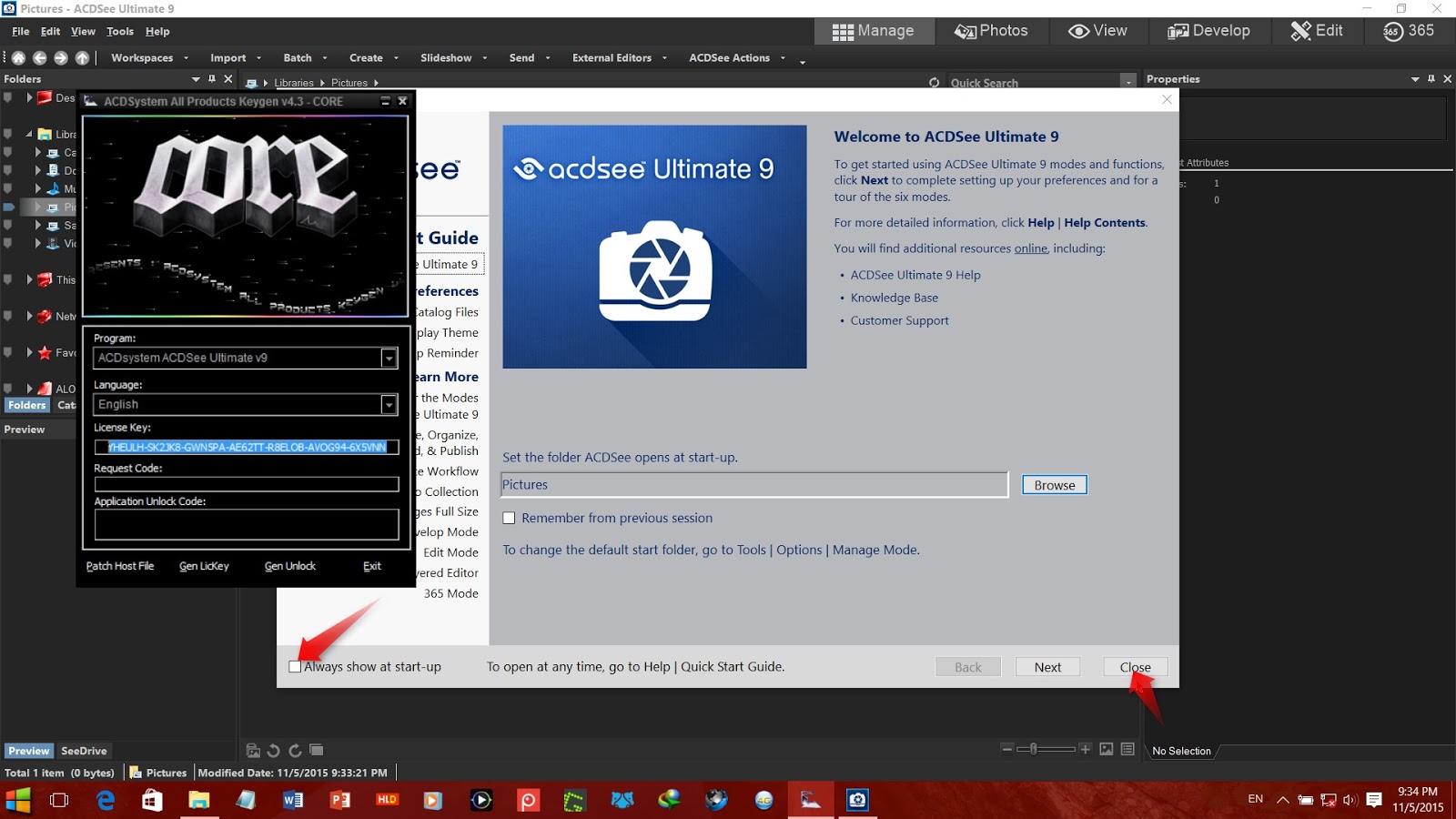The image size is (1456, 819).
Task: Go back using the left arrow toolbar icon
Action: [x=40, y=57]
